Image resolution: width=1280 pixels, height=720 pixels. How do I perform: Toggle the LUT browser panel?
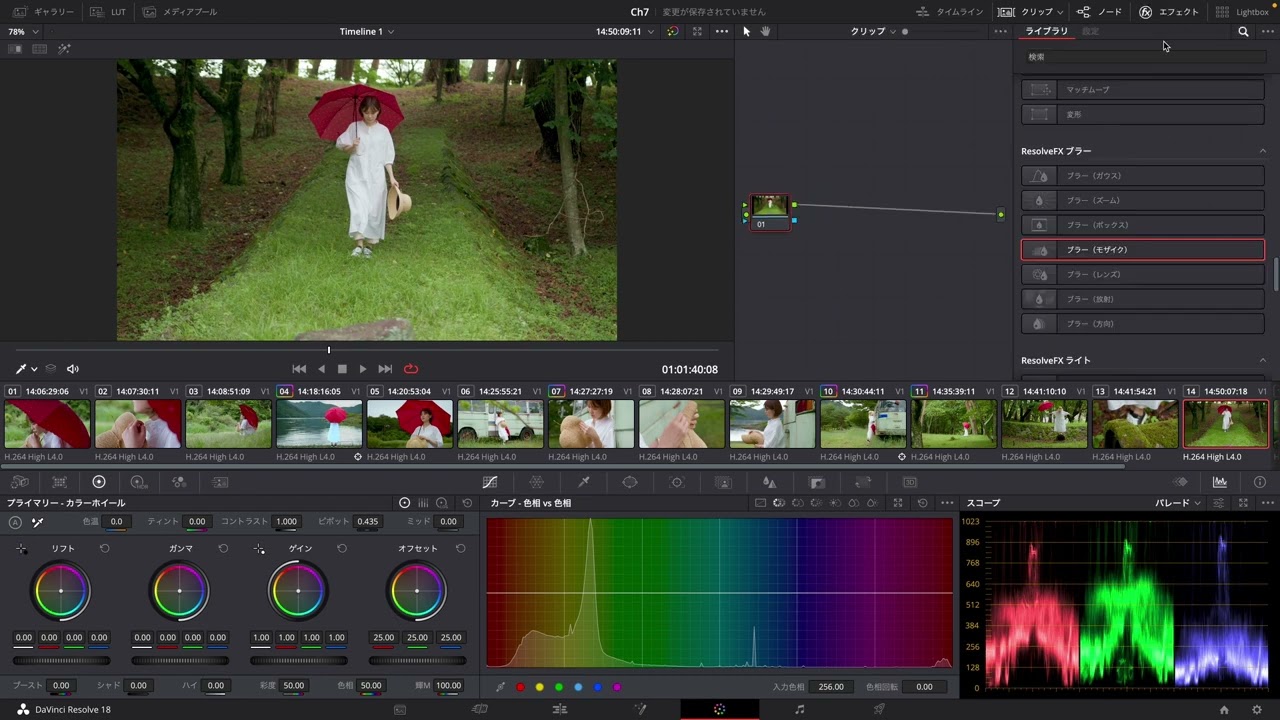coord(108,12)
